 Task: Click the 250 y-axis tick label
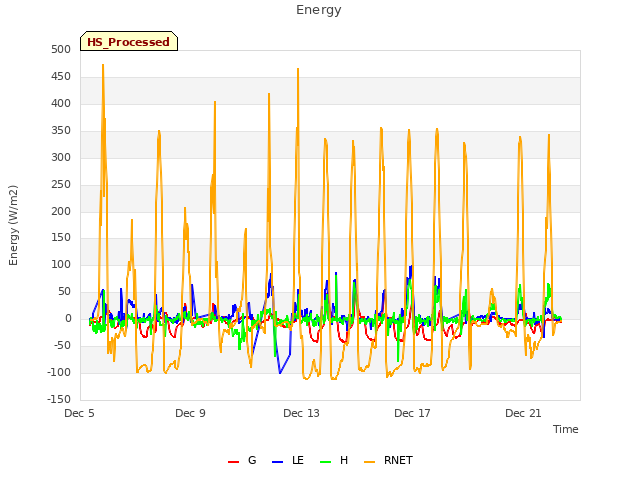tap(61, 184)
